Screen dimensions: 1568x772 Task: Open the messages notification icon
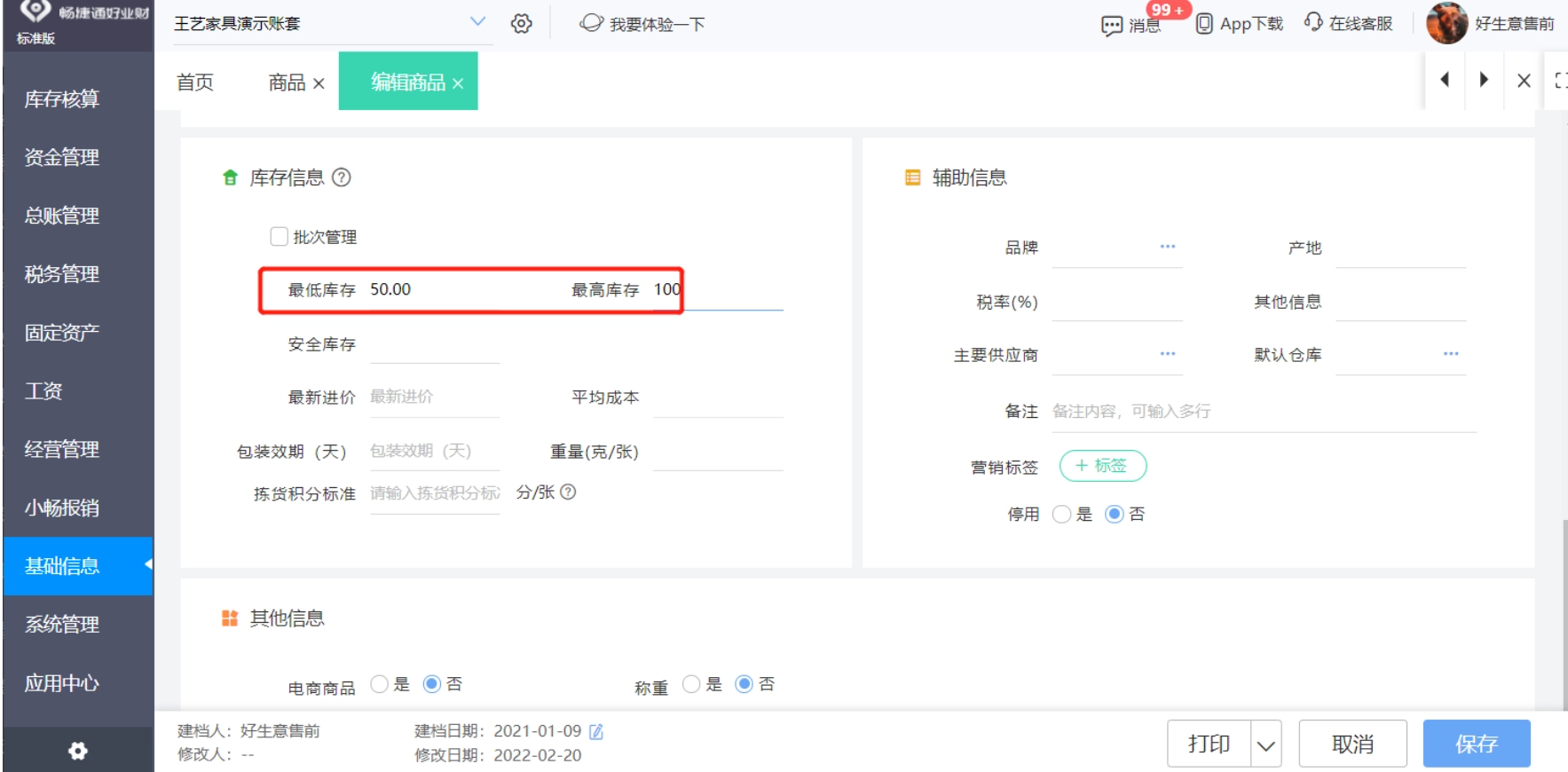(1111, 25)
